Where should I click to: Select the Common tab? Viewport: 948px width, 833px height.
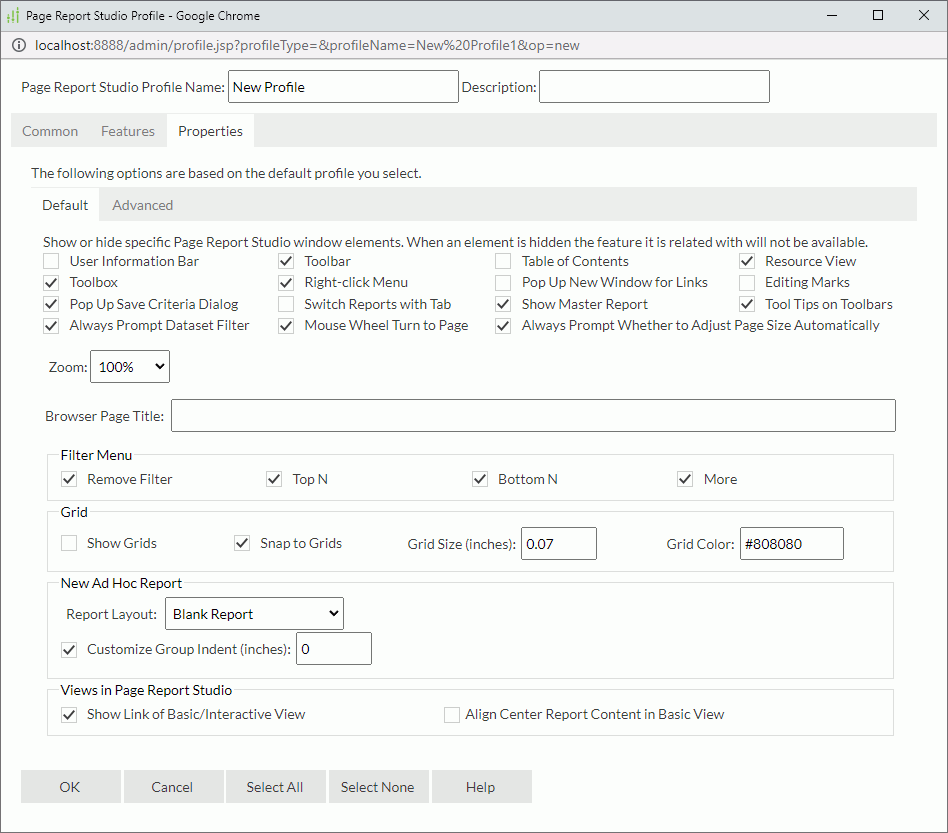[x=50, y=130]
